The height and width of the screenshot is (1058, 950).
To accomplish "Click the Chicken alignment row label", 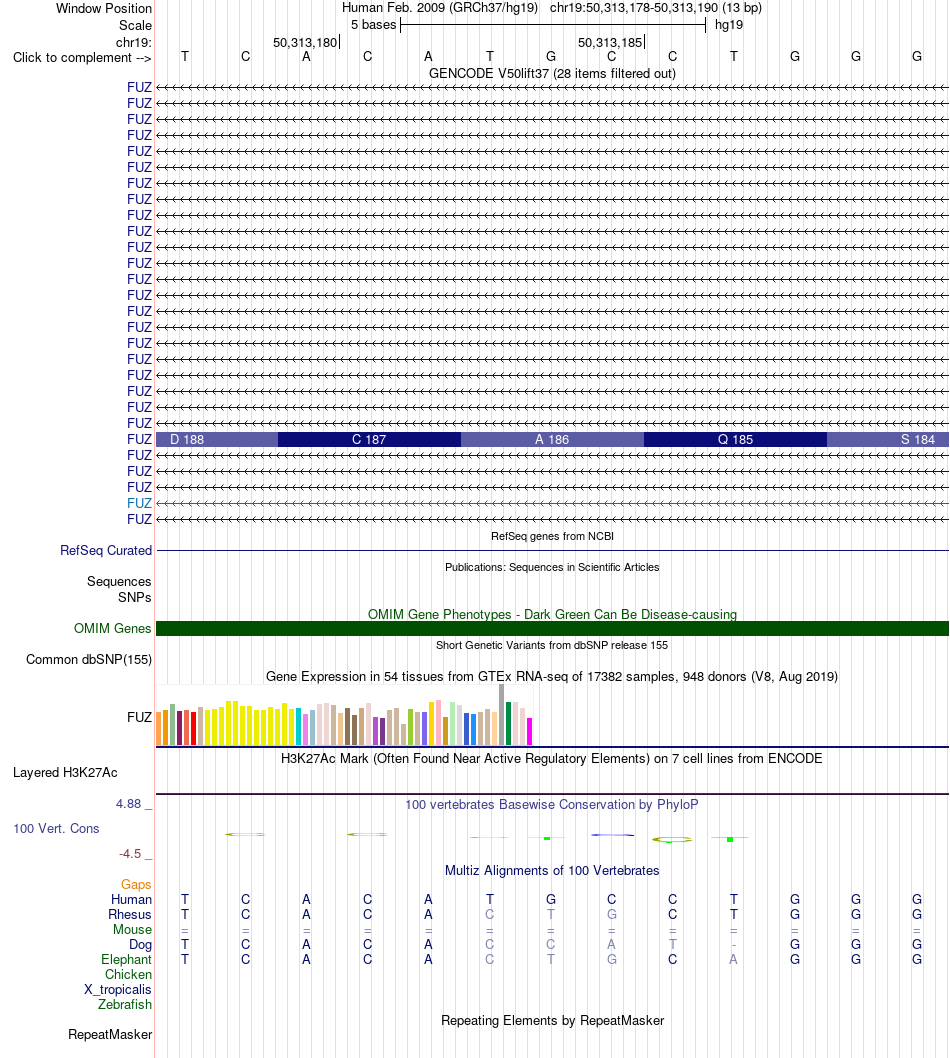I will 128,974.
